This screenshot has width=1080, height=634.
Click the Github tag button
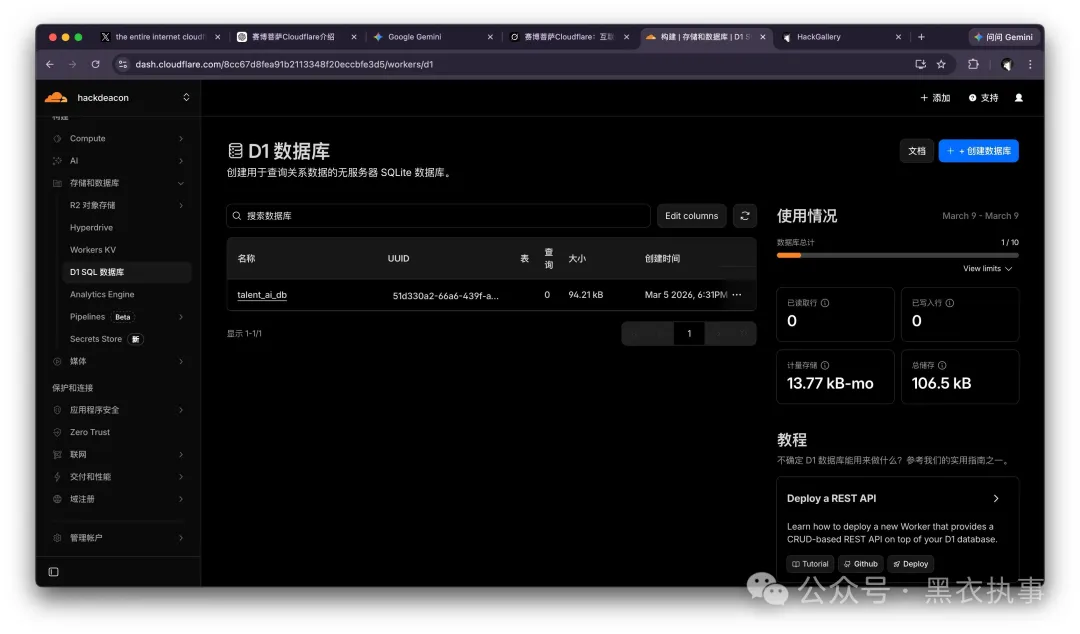coord(861,564)
